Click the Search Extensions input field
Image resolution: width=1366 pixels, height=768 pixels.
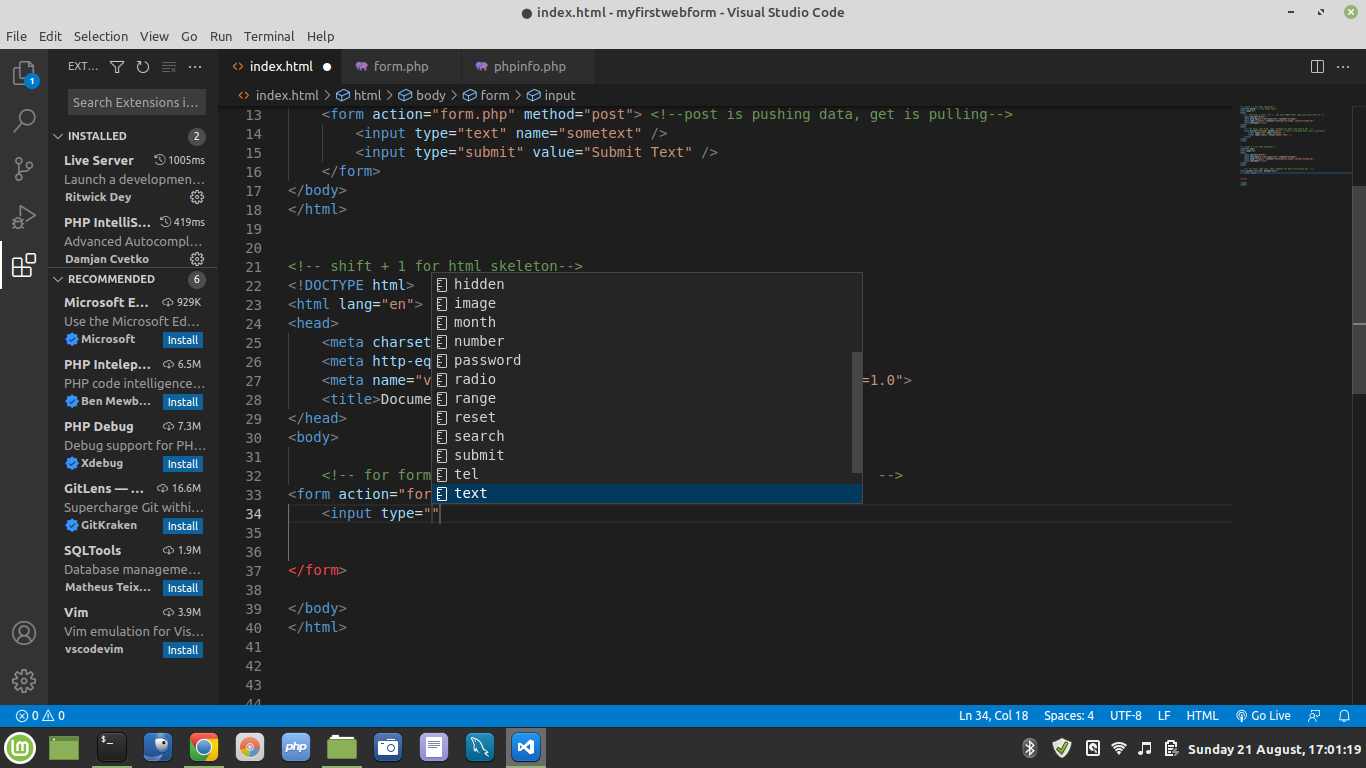(x=136, y=102)
